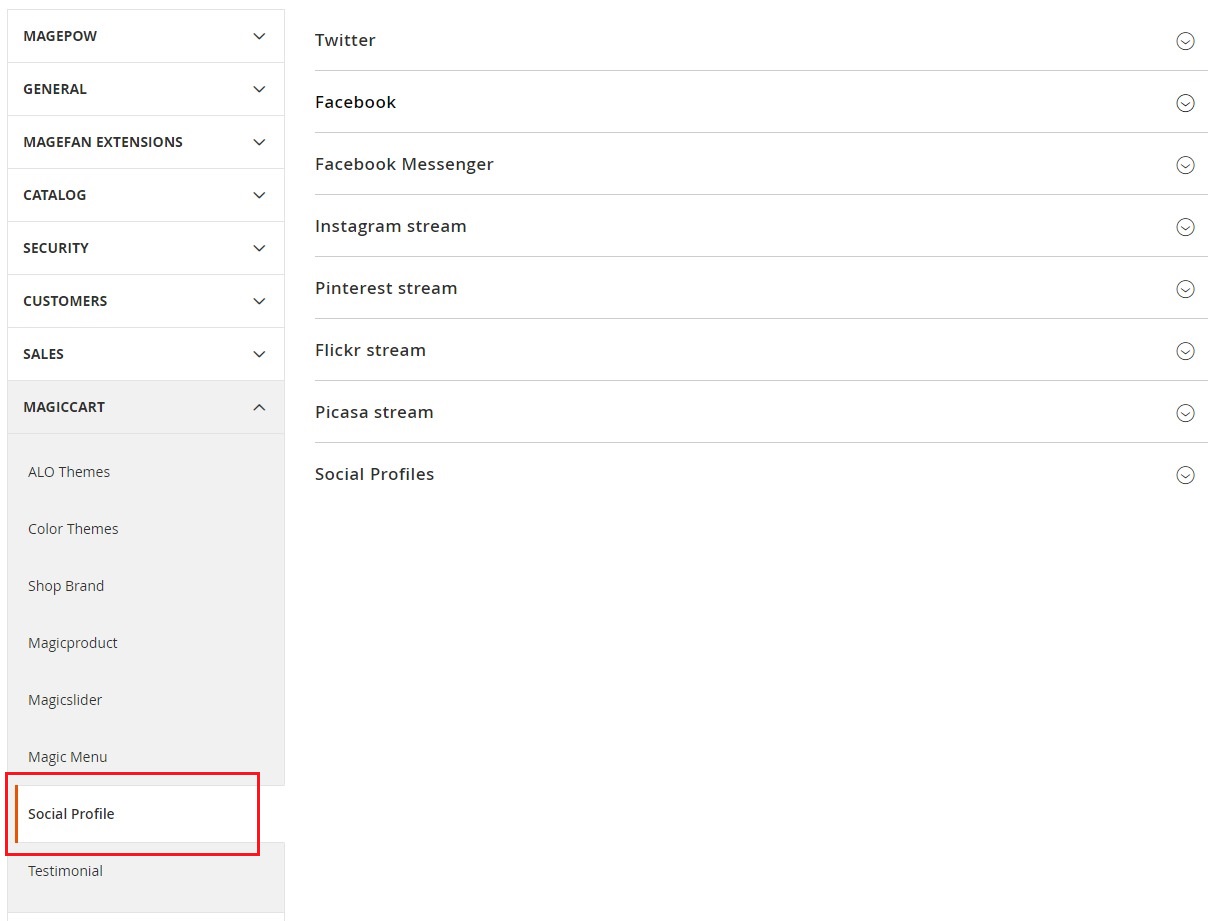Click the Facebook section expand circle icon
This screenshot has width=1230, height=921.
point(1185,103)
